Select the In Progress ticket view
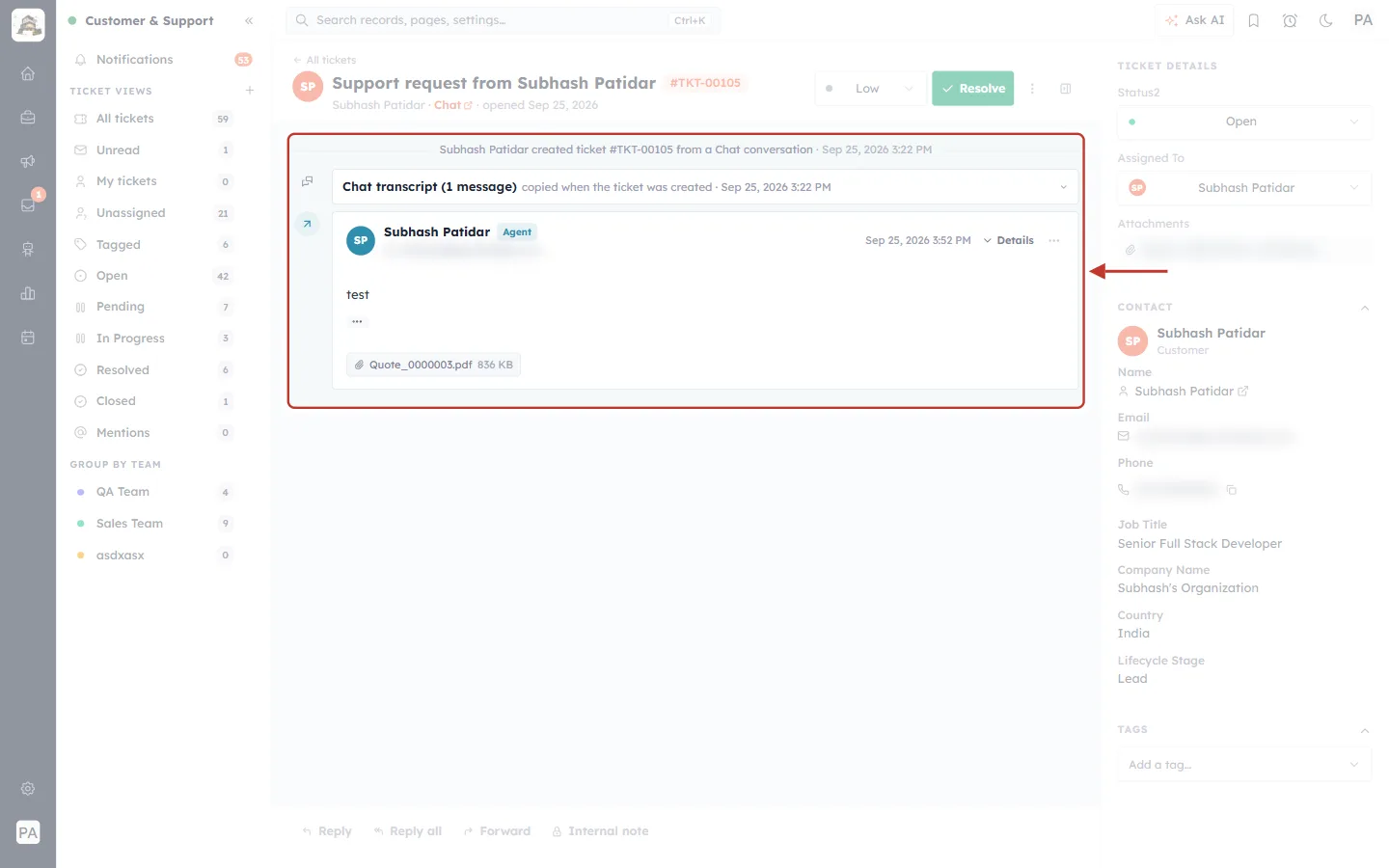1389x868 pixels. 152,339
